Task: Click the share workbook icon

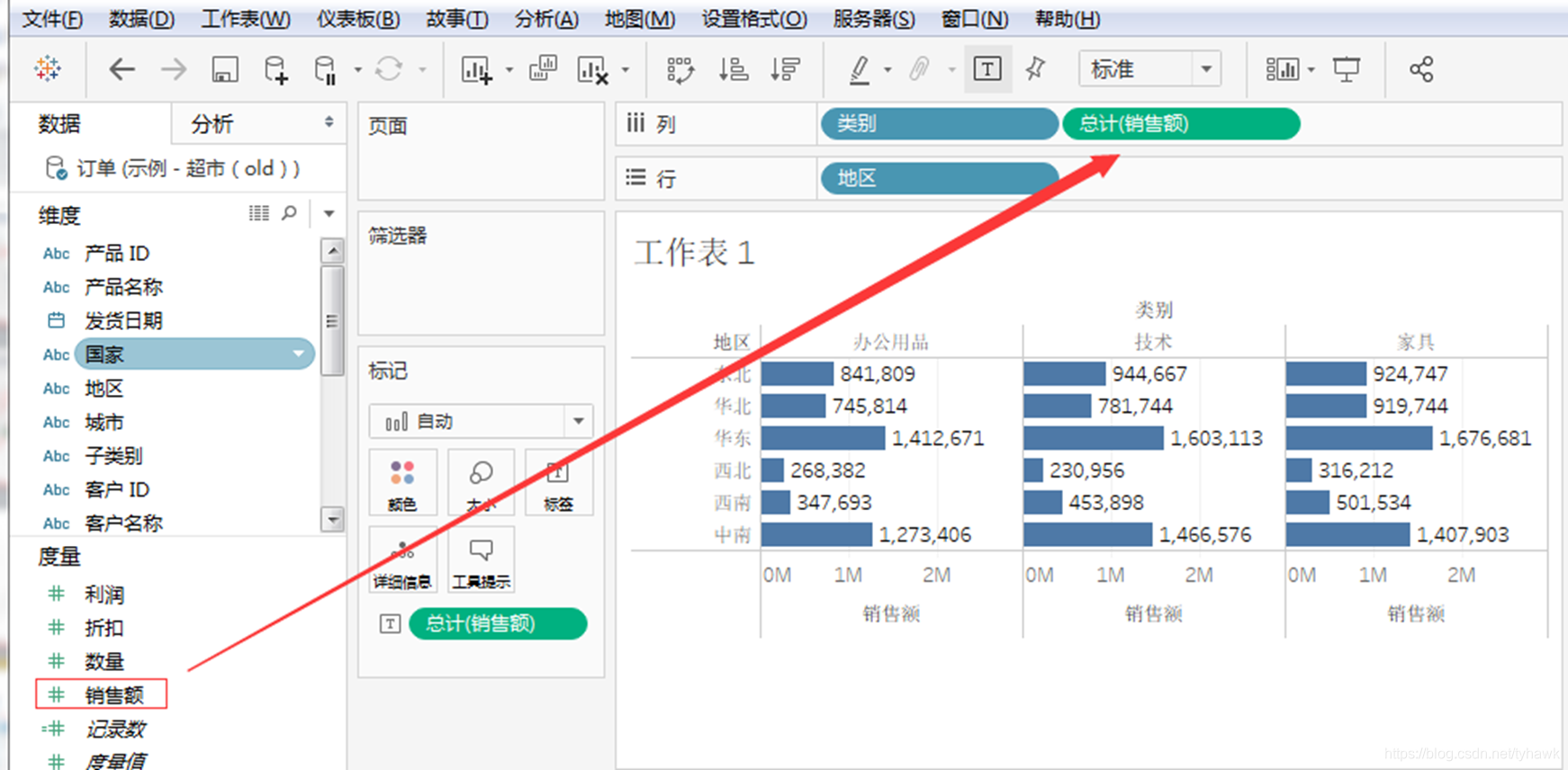Action: click(x=1421, y=69)
